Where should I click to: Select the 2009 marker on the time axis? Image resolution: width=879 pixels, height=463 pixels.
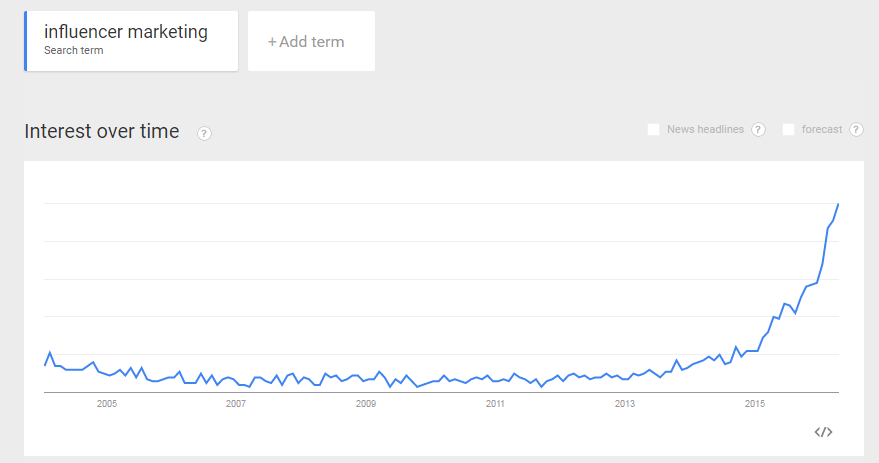click(x=366, y=404)
